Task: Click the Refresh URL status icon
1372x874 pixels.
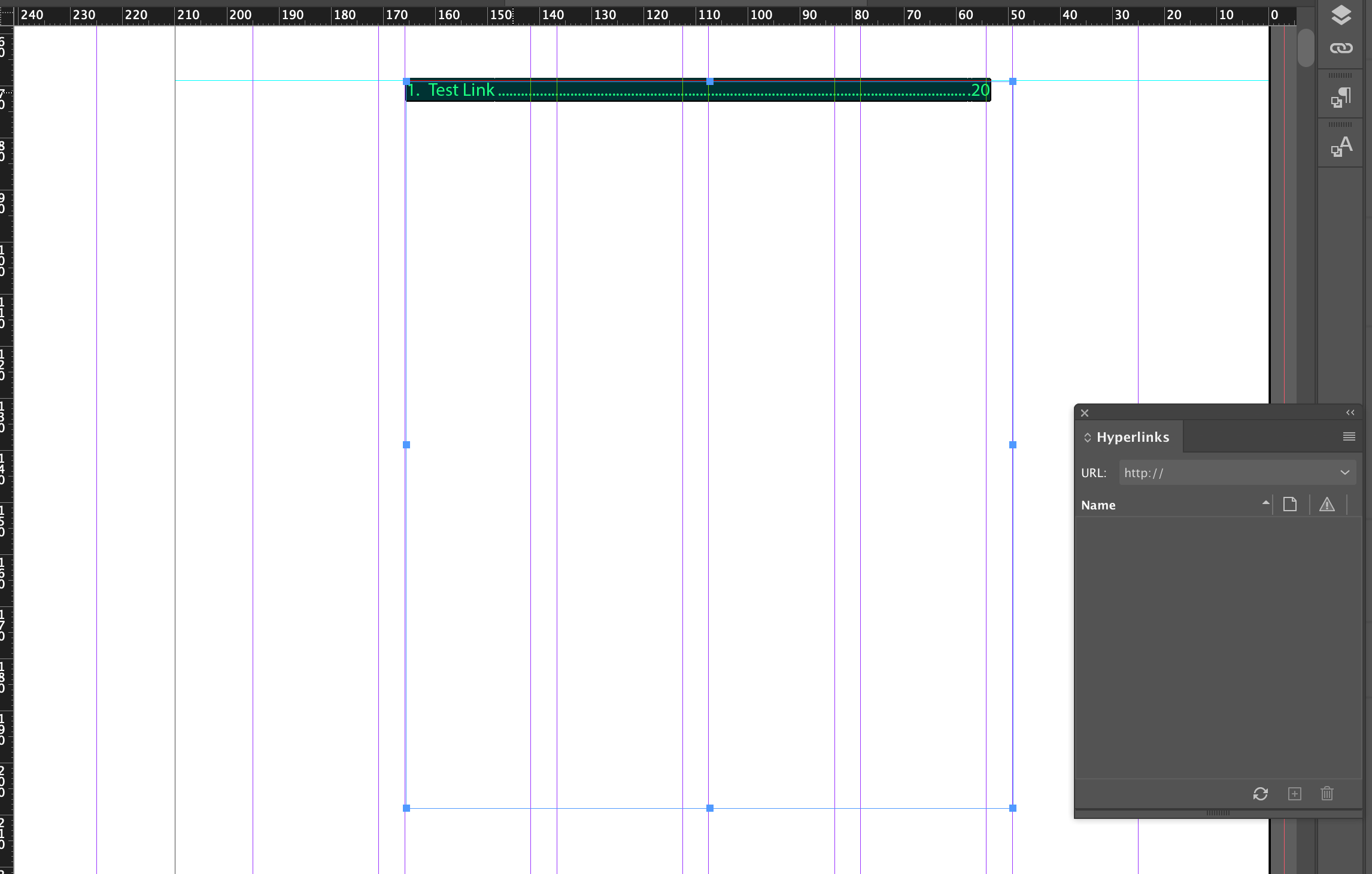Action: pos(1260,794)
